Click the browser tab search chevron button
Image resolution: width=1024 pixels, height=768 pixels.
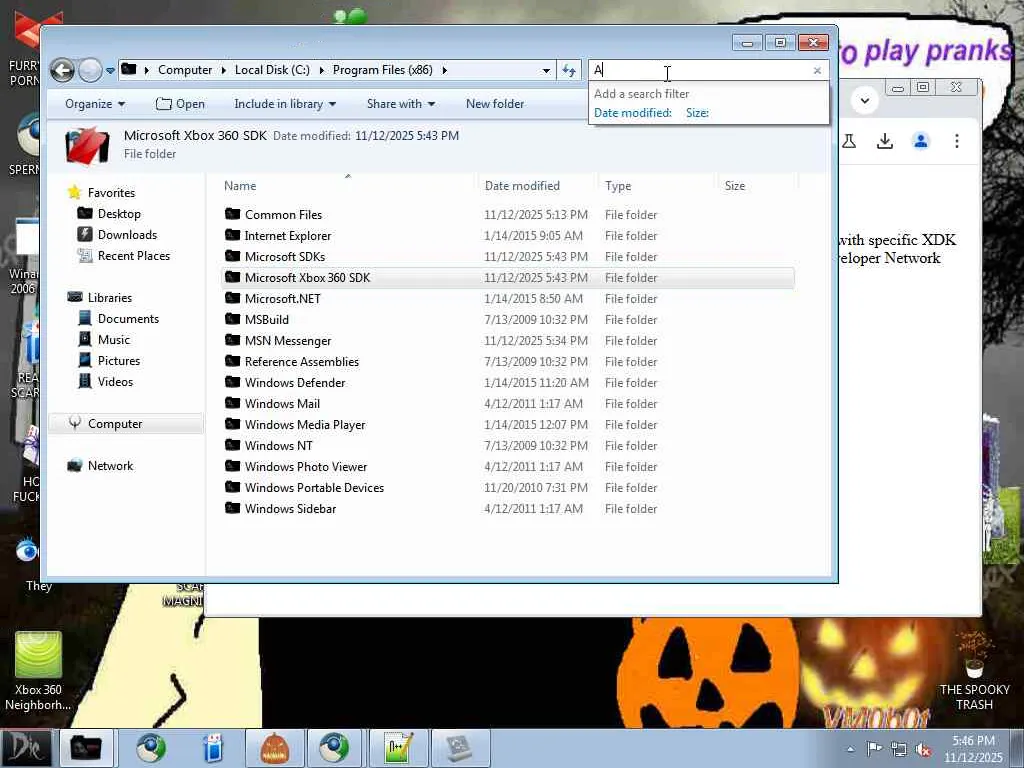tap(865, 101)
